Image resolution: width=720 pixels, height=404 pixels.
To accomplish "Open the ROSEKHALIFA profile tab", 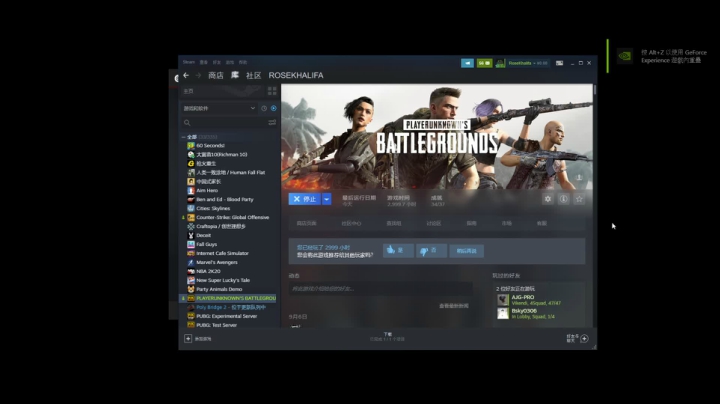I will point(296,75).
